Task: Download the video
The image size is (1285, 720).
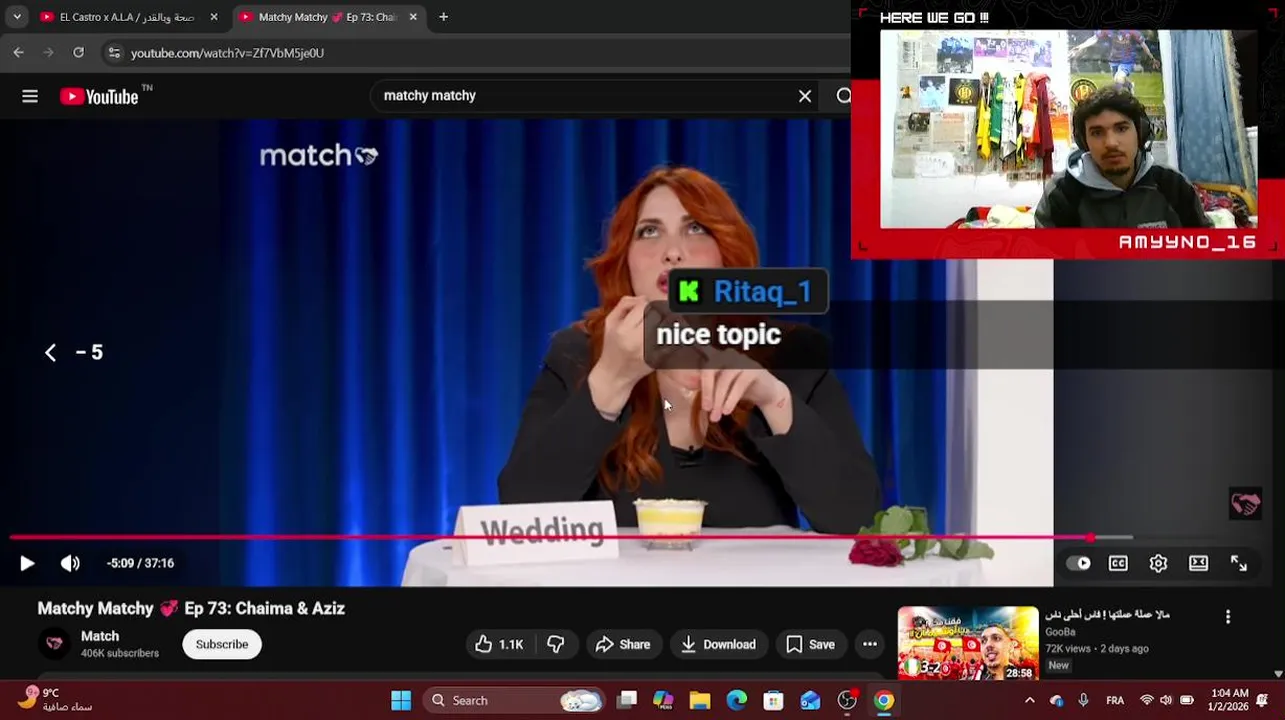Action: [x=718, y=645]
